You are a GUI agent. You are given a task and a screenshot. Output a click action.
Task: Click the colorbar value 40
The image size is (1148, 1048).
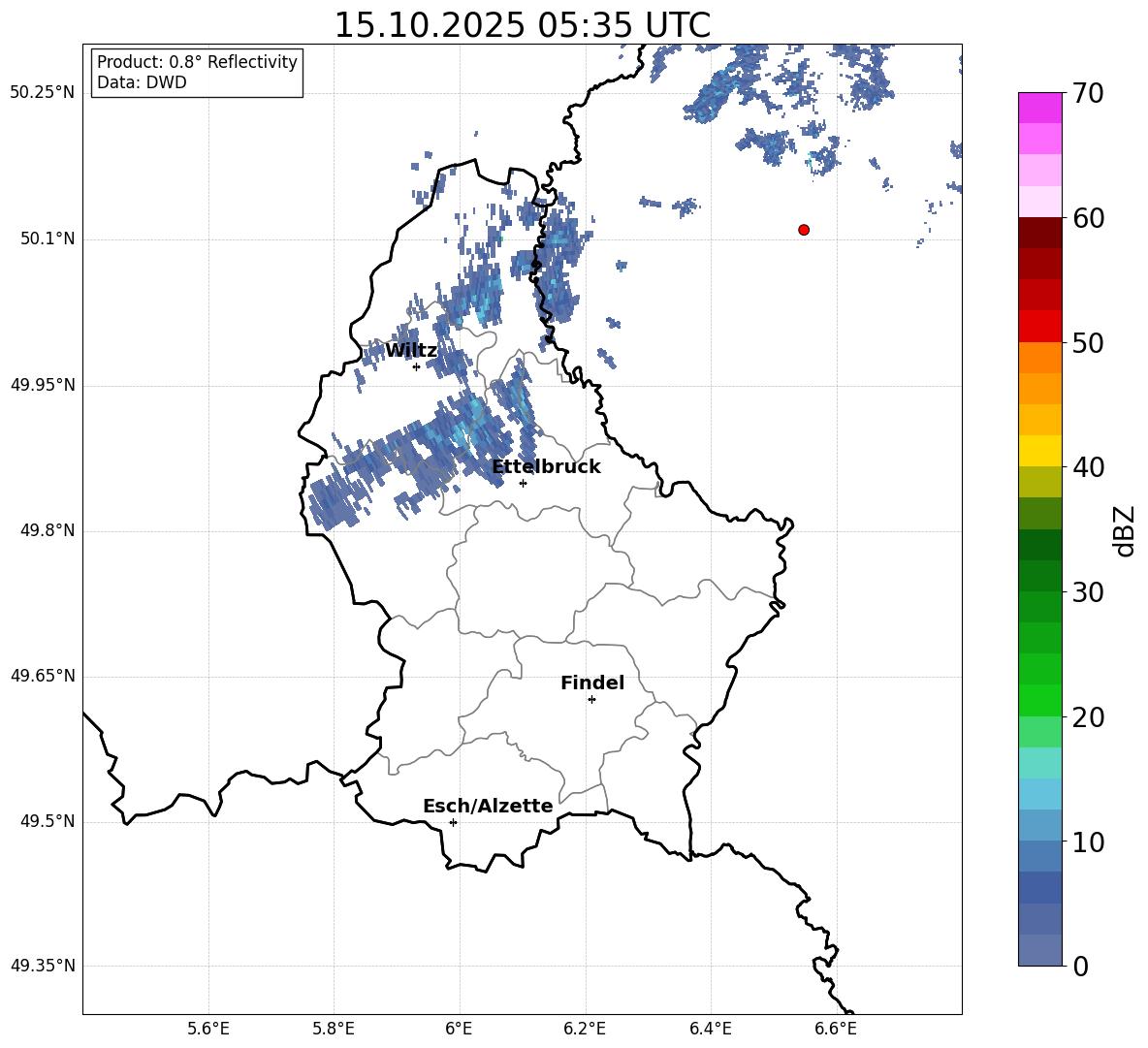coord(1088,467)
